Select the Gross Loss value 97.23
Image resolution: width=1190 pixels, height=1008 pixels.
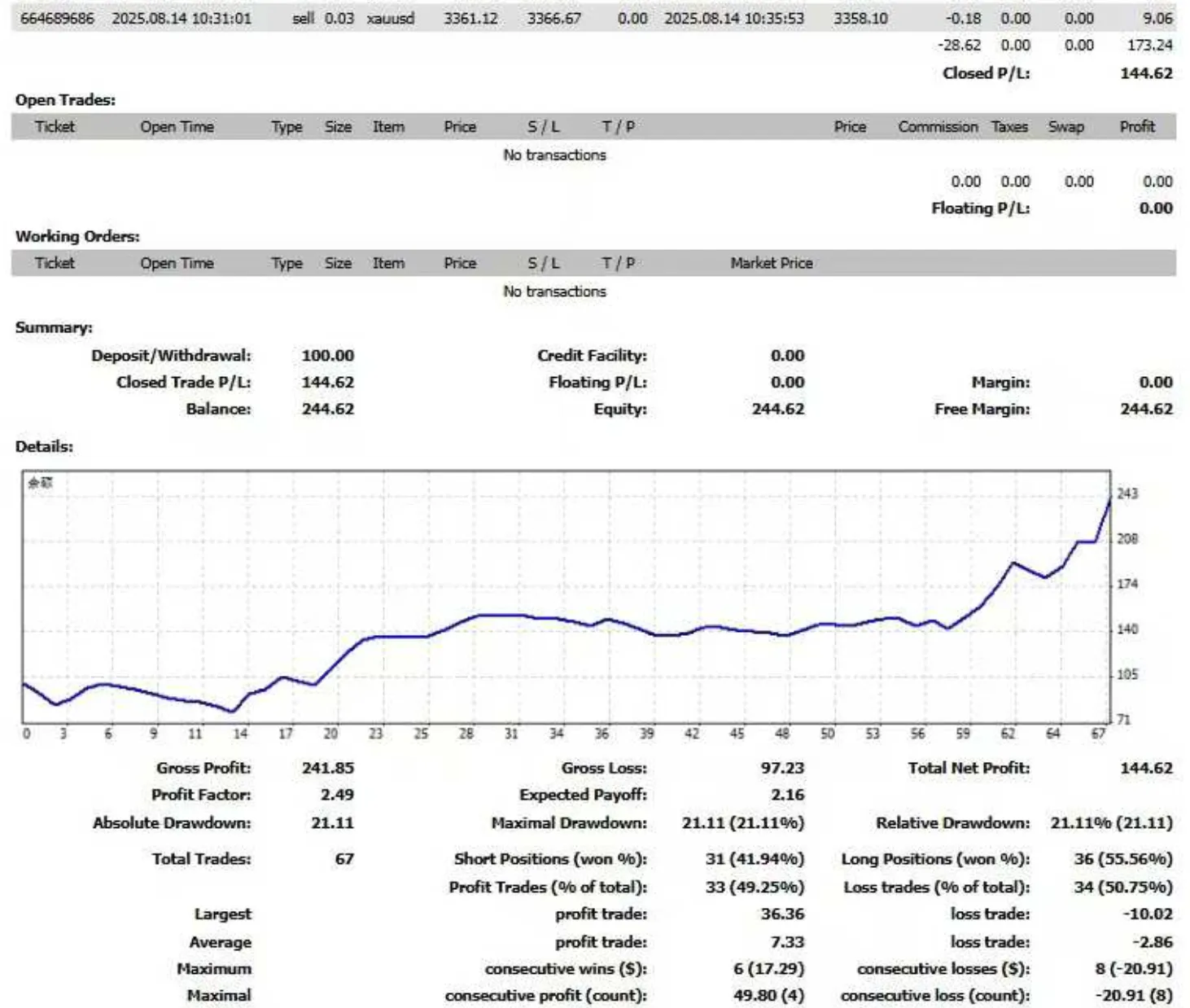[781, 768]
